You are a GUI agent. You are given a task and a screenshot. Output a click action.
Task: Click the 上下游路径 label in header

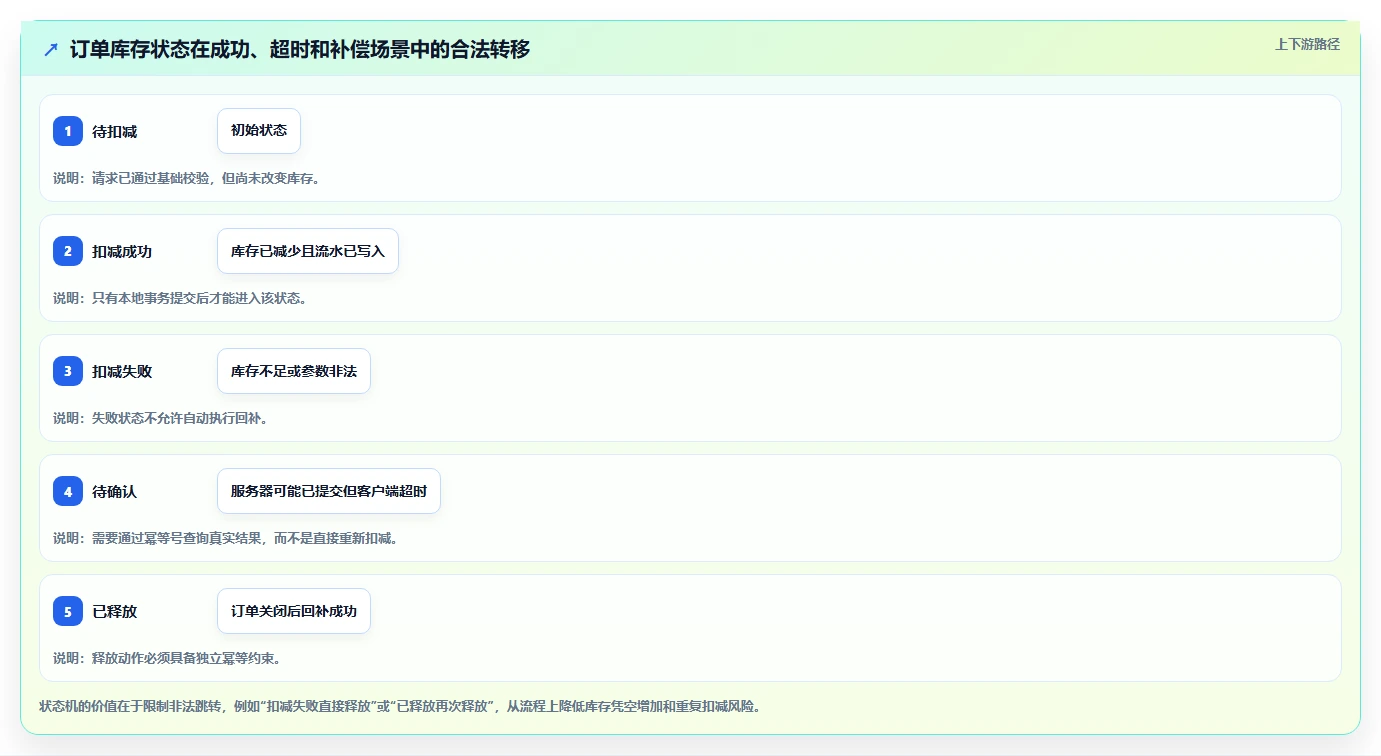(x=1307, y=44)
